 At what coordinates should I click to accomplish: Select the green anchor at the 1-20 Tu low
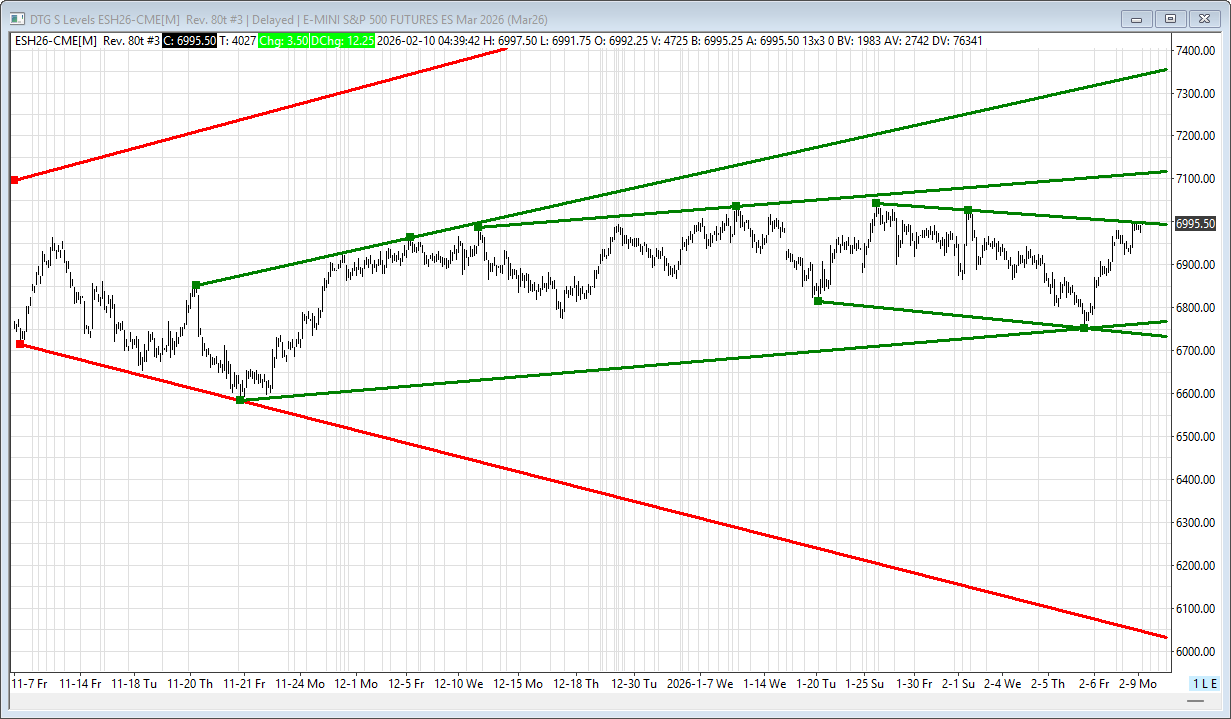(x=818, y=301)
